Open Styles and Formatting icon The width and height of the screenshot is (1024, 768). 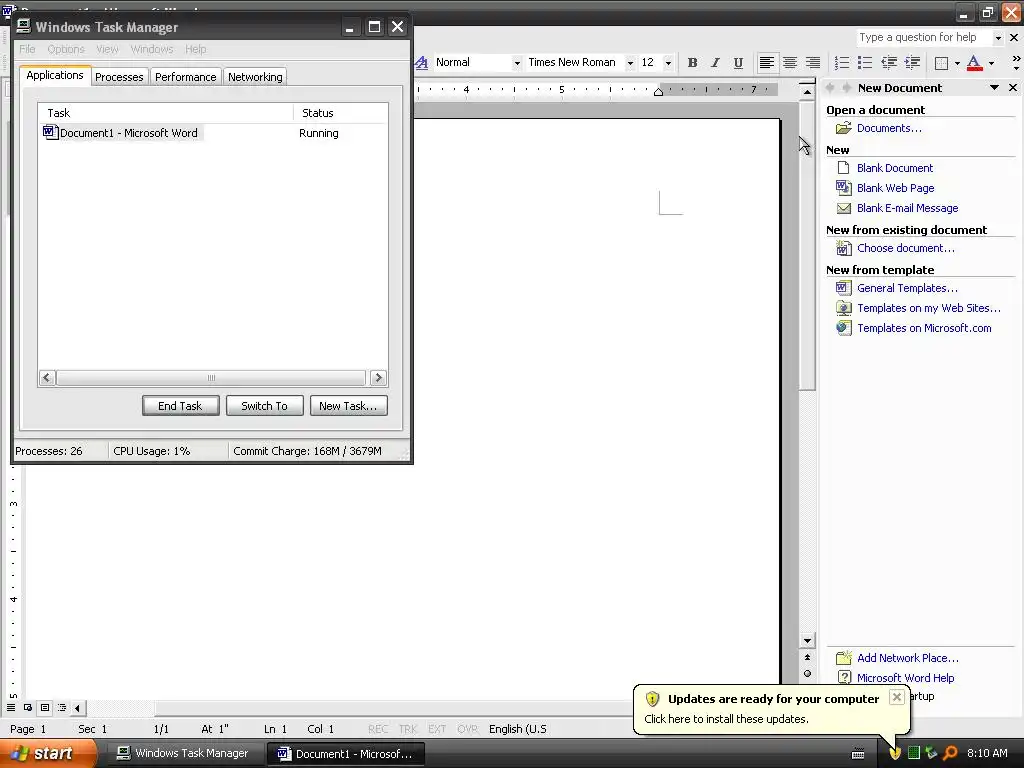point(422,63)
